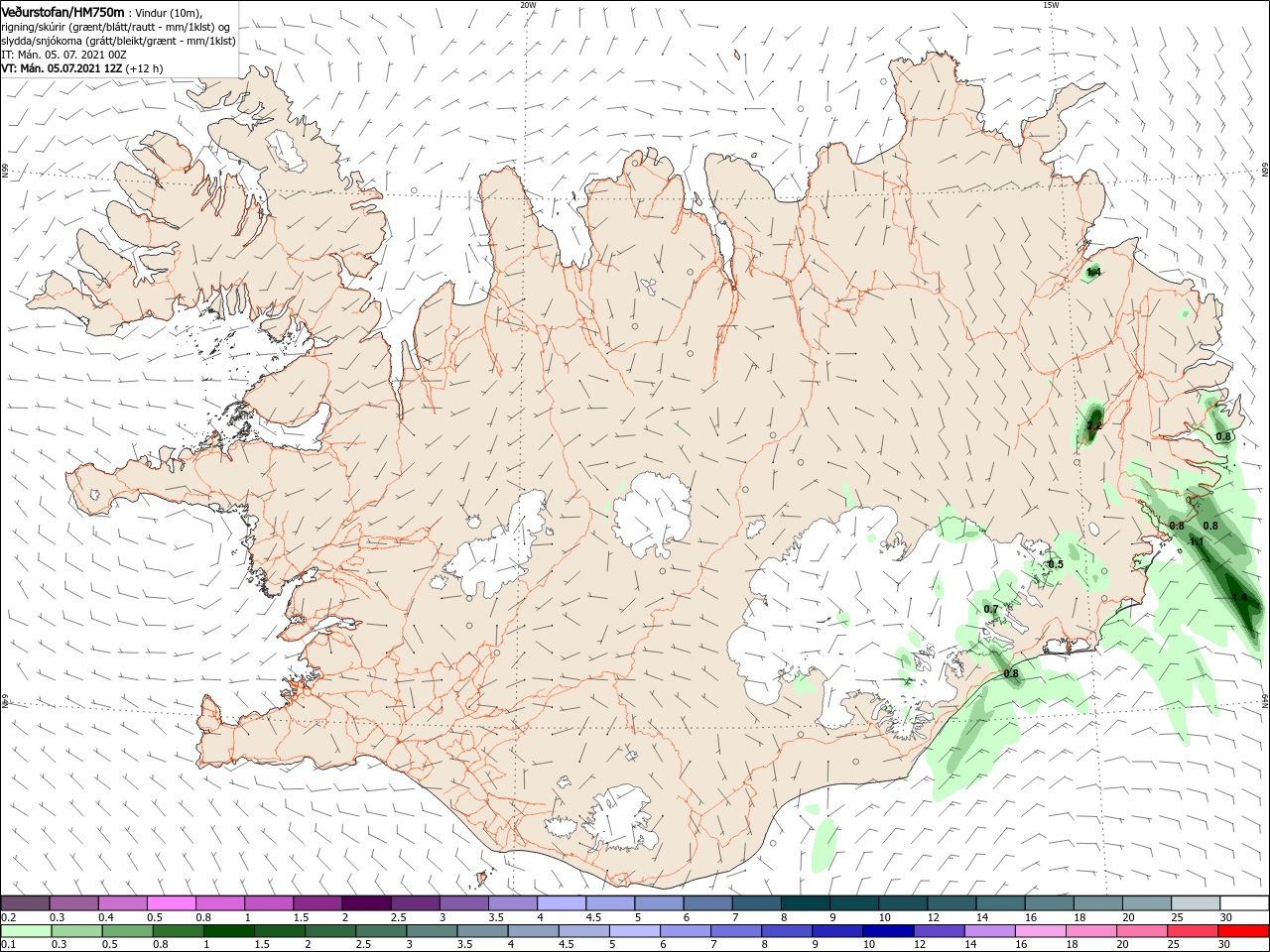Pick the darkest purple 2 swatch in snow scale
Image resolution: width=1270 pixels, height=952 pixels.
[x=366, y=903]
